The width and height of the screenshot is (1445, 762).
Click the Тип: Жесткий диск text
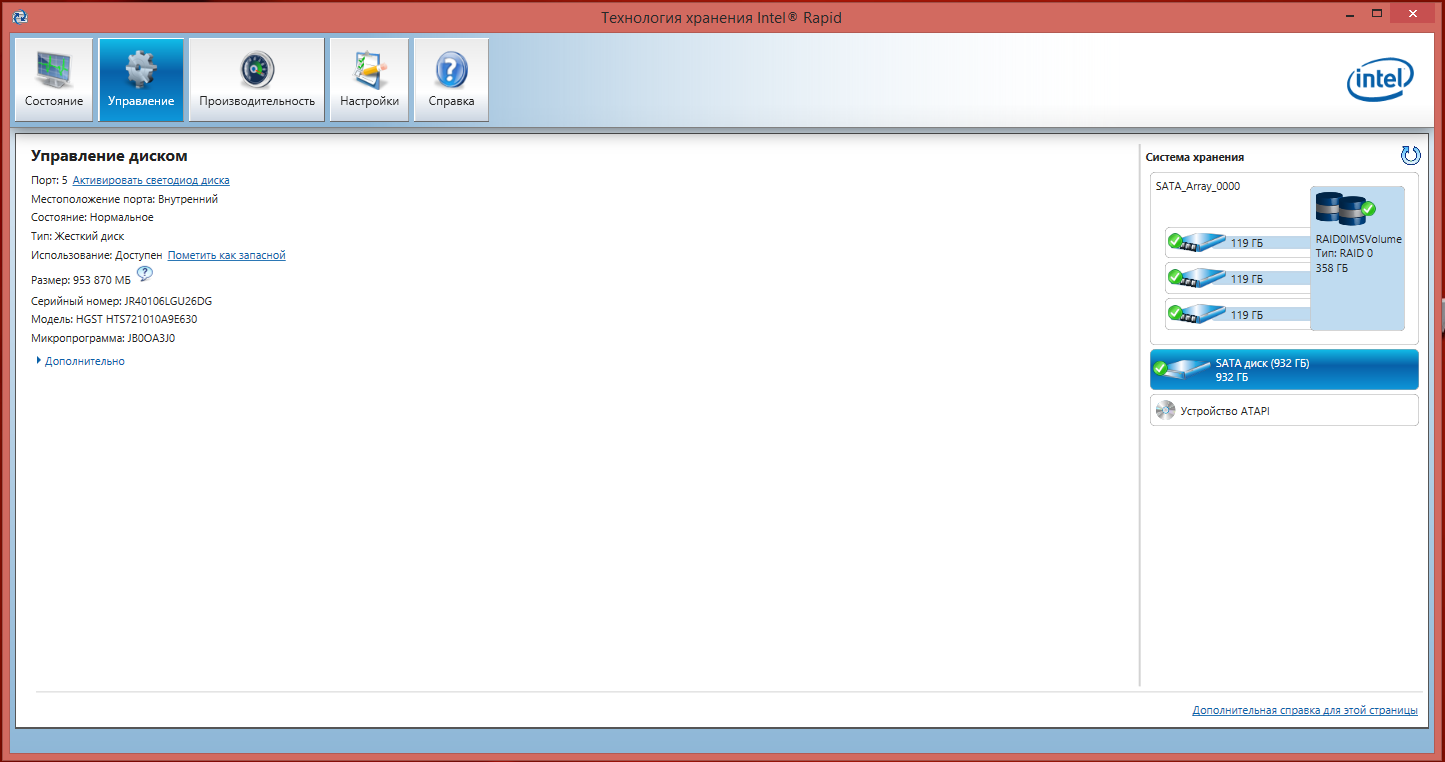[78, 237]
